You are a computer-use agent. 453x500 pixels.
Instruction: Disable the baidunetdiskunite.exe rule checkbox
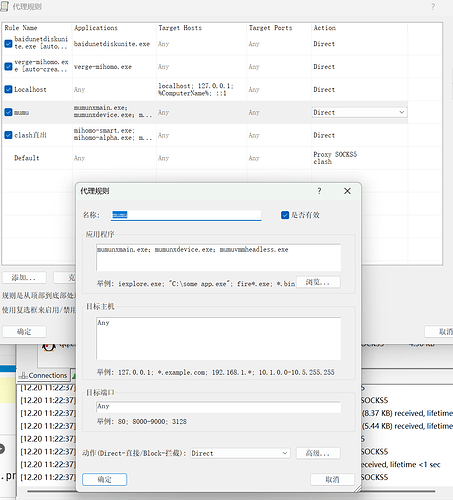click(x=8, y=43)
